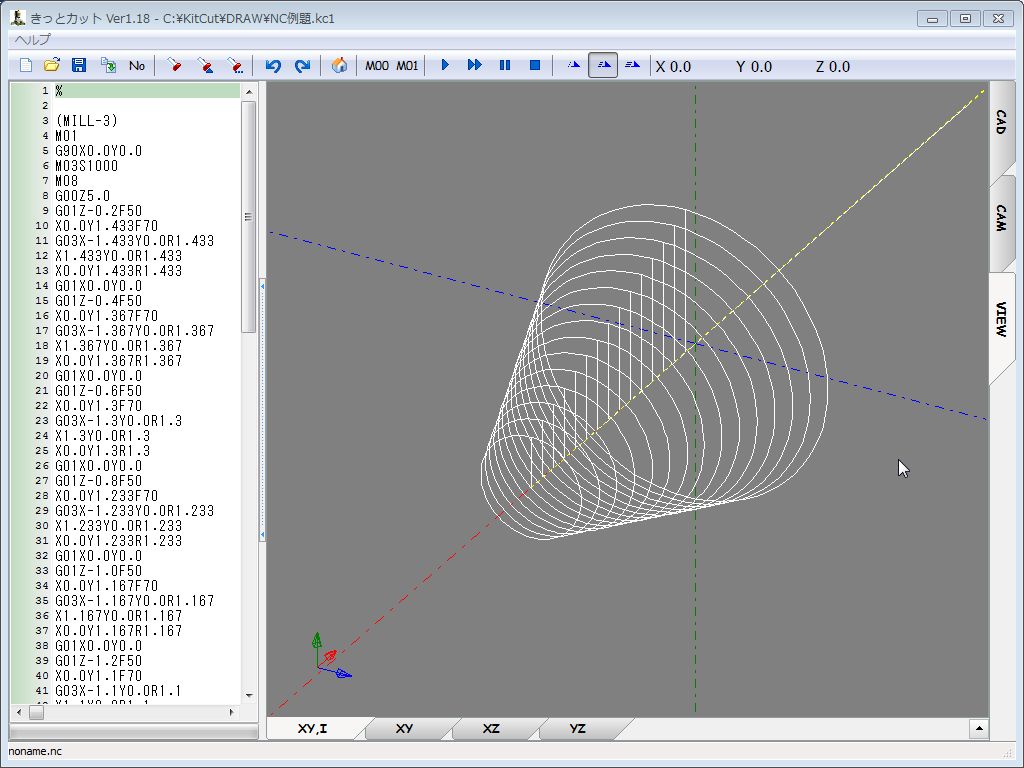Image resolution: width=1024 pixels, height=768 pixels.
Task: Select the slowest speed icon with one line
Action: (x=574, y=65)
